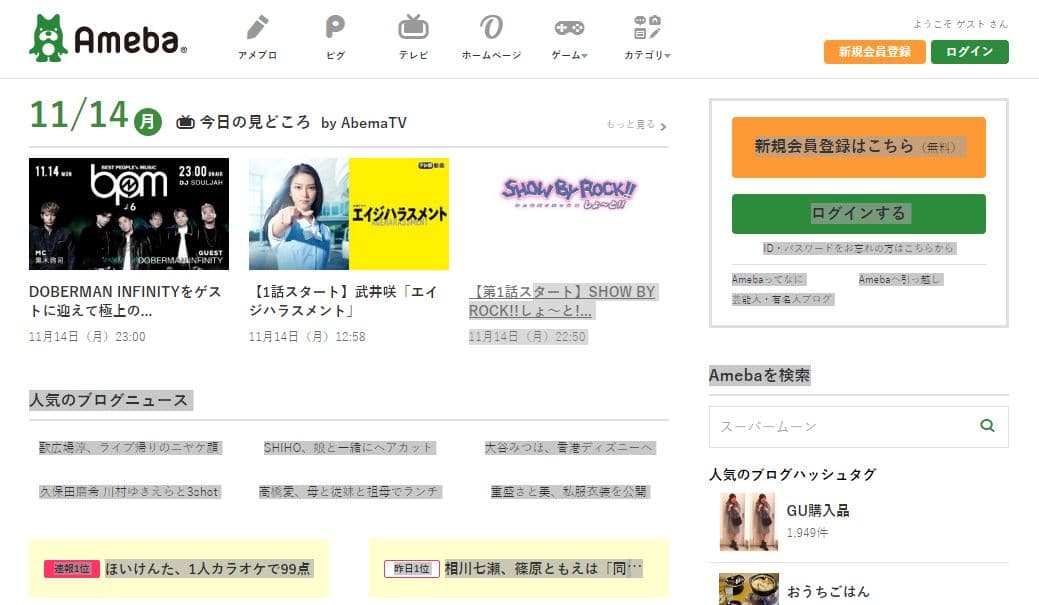Open news 大谷みつほ、香港ディズニーへ
This screenshot has height=605, width=1039.
pos(569,447)
